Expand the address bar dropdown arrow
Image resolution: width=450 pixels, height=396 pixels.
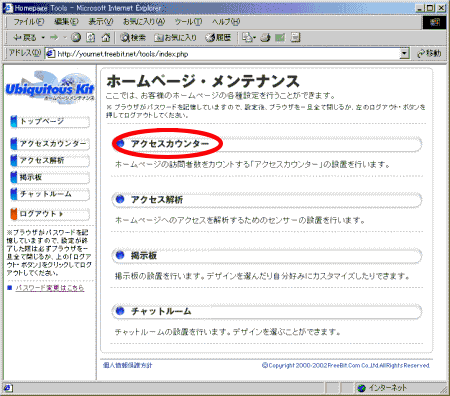[404, 53]
